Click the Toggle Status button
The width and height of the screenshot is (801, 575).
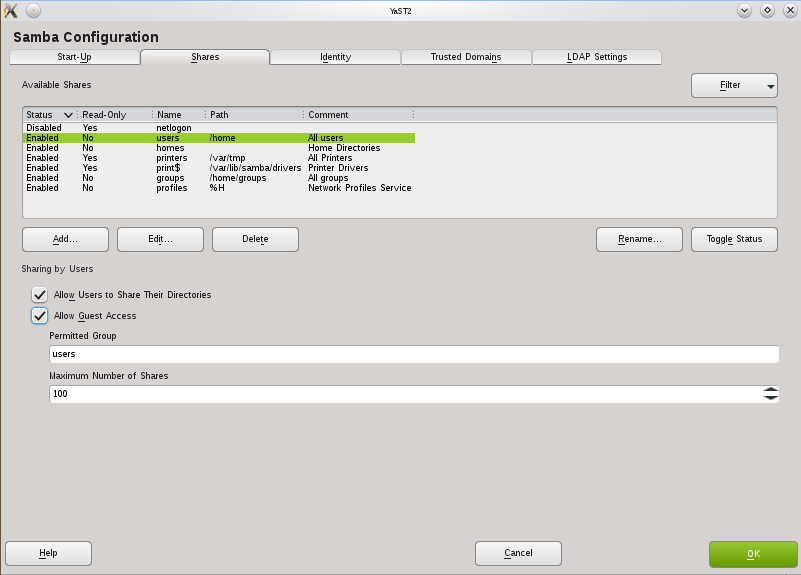pos(734,239)
